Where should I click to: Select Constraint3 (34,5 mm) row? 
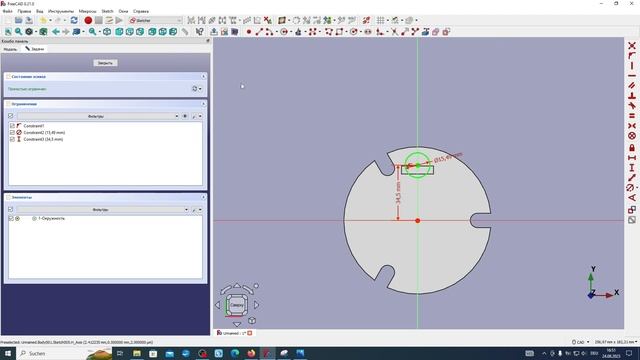(x=105, y=139)
